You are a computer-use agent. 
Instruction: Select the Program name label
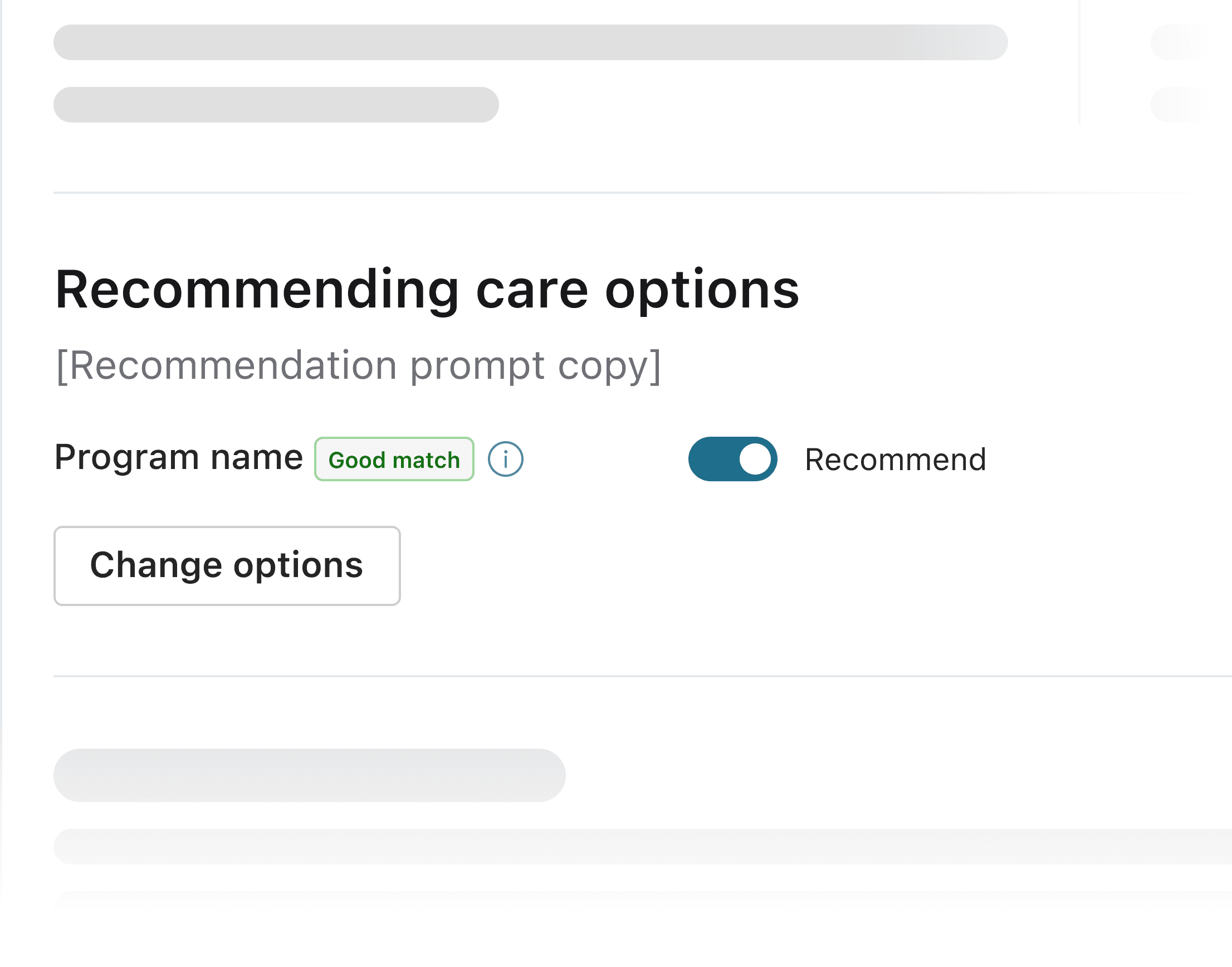[179, 457]
